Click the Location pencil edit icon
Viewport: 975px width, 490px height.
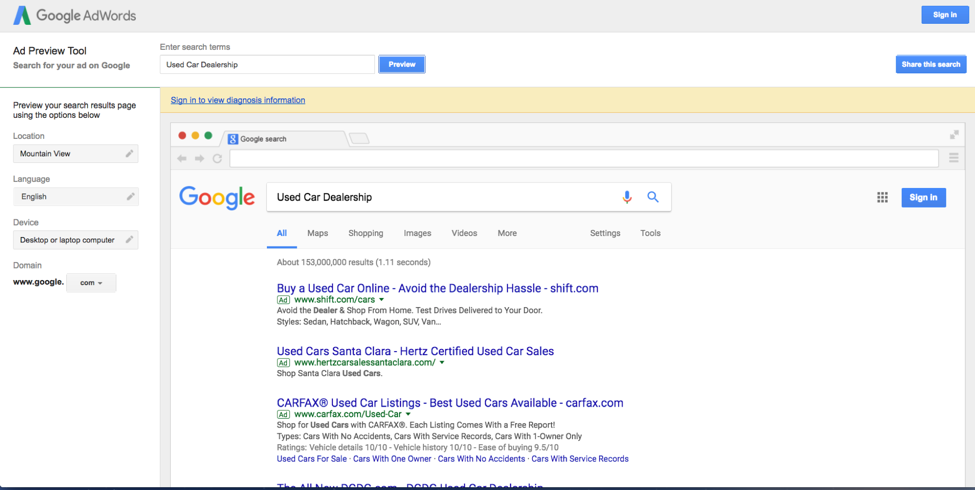click(x=129, y=154)
